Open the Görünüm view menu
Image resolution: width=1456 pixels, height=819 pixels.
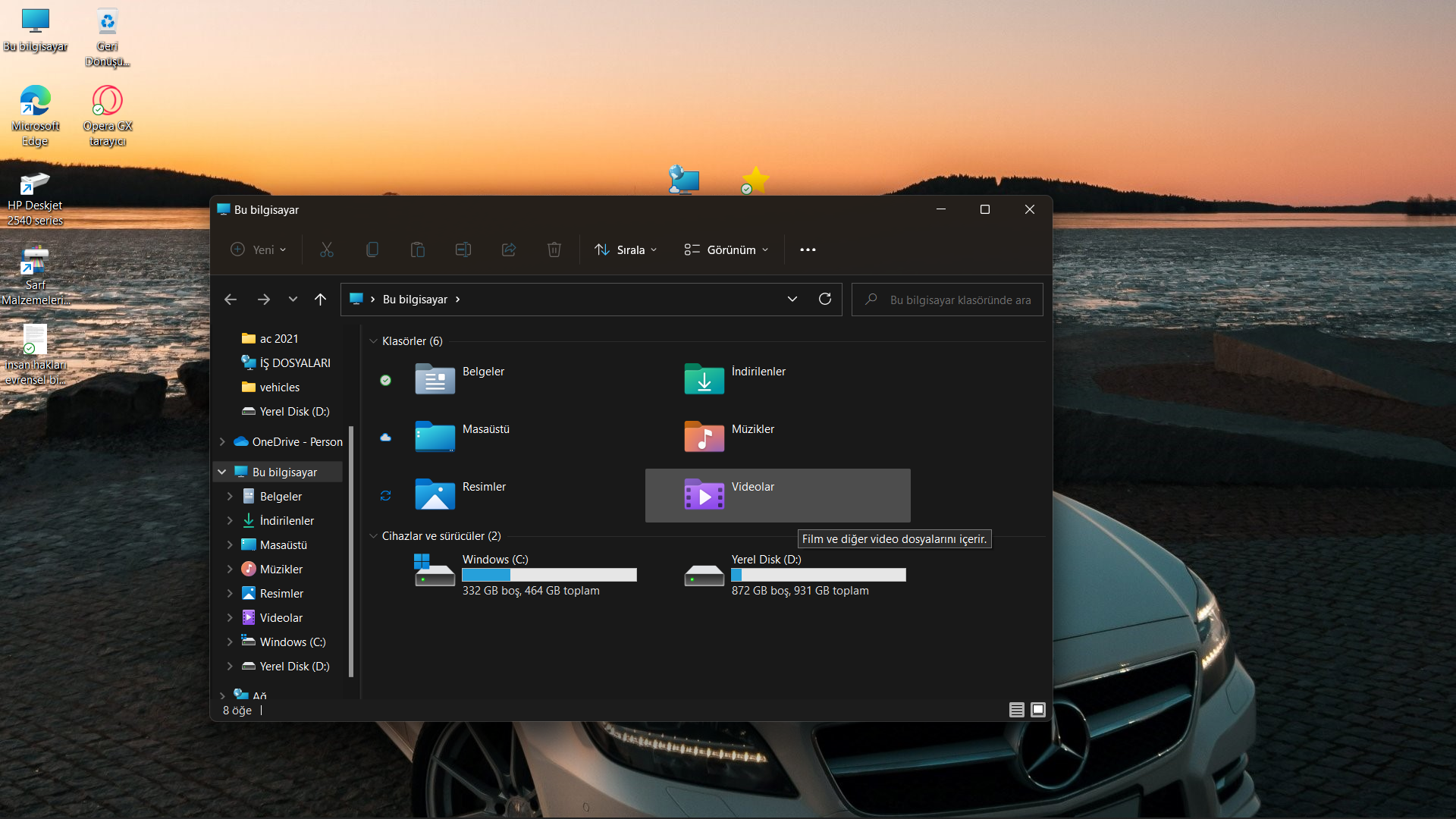coord(726,249)
